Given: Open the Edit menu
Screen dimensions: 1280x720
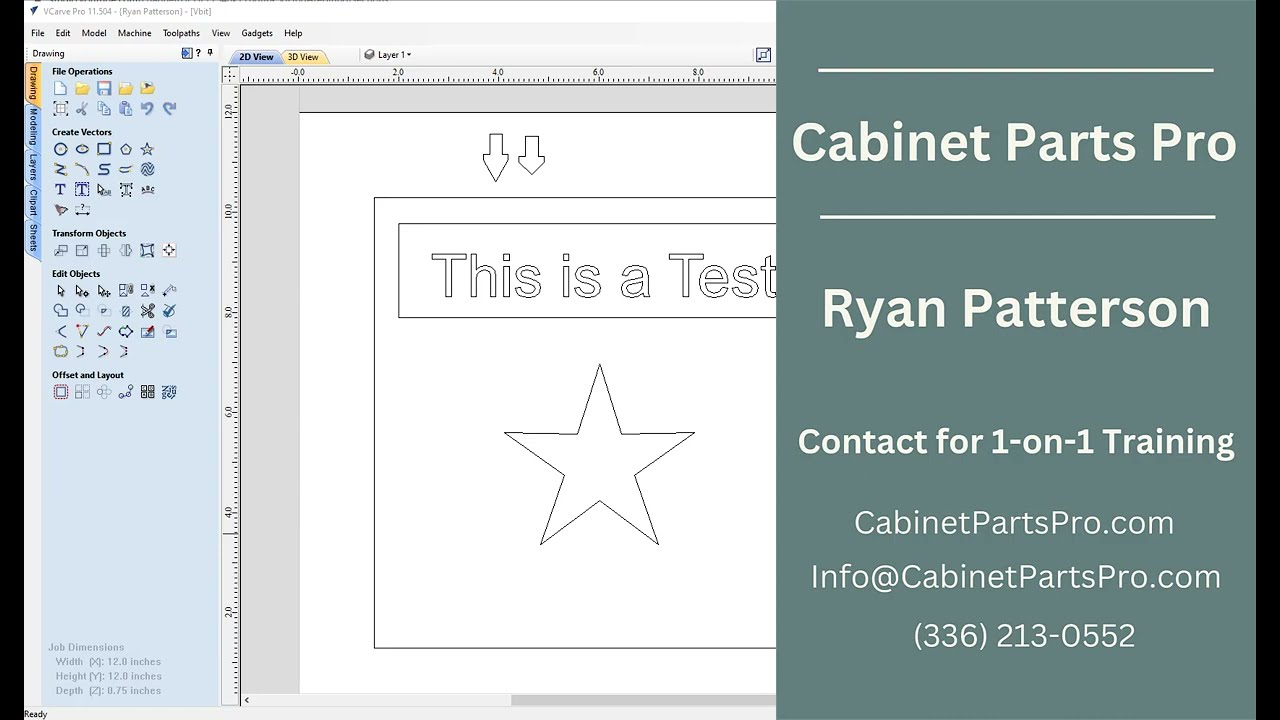Looking at the screenshot, I should point(63,33).
